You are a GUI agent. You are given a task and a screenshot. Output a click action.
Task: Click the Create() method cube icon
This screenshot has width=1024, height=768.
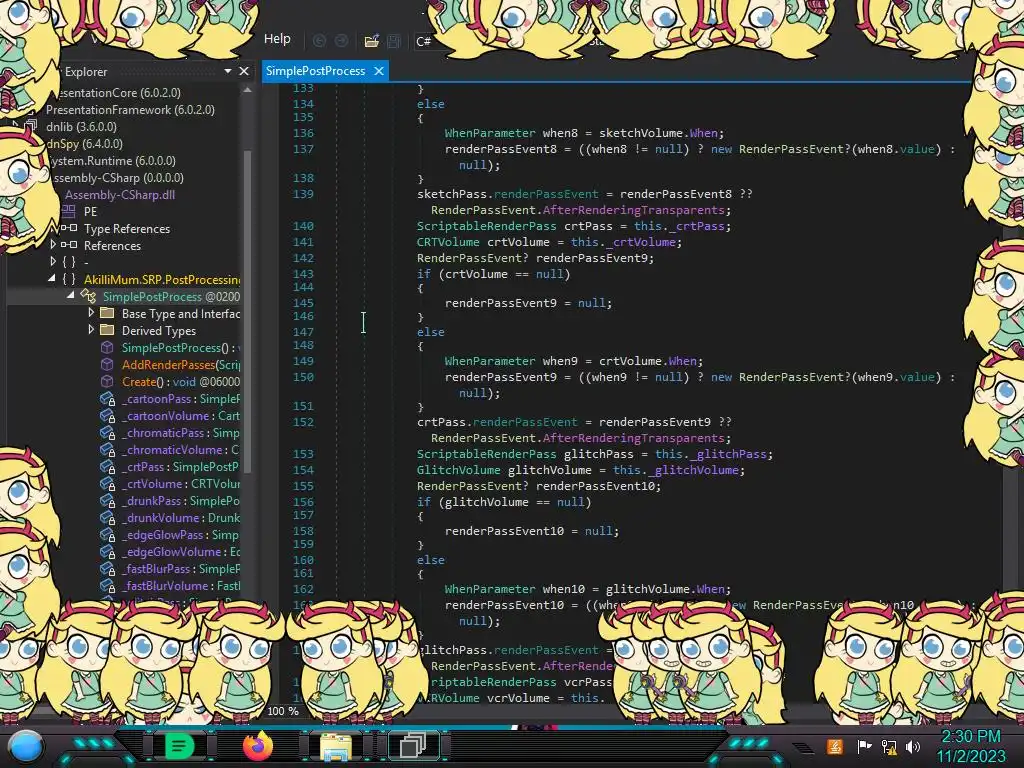coord(107,381)
